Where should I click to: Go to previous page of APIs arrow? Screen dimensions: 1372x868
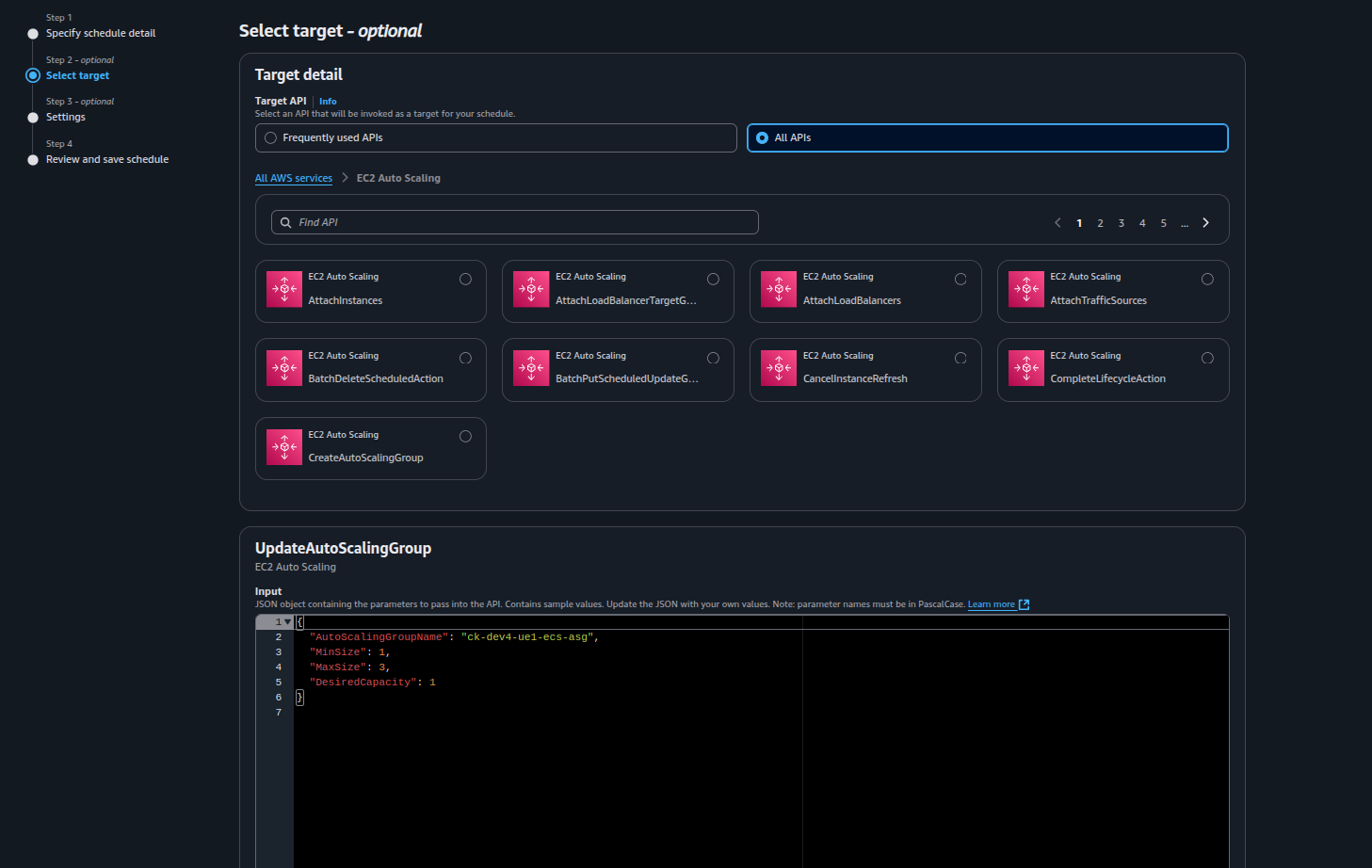[1057, 223]
